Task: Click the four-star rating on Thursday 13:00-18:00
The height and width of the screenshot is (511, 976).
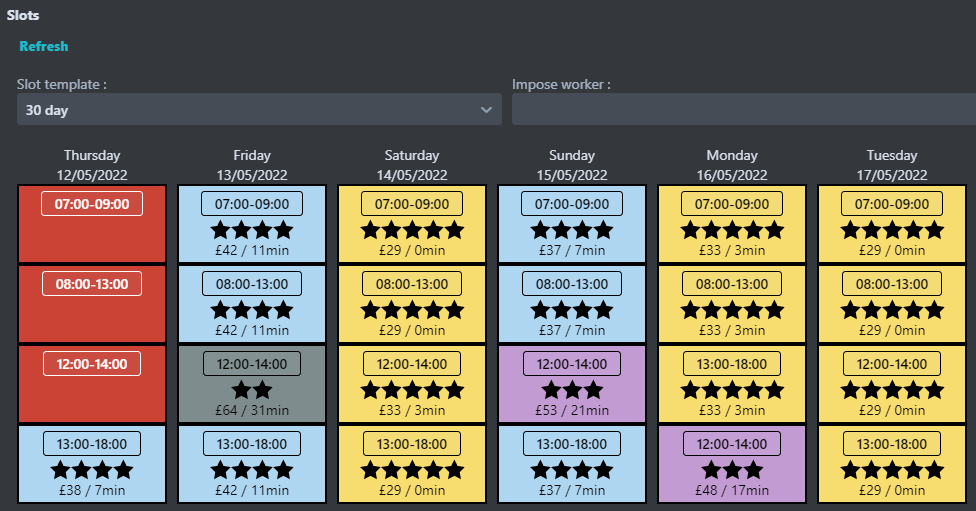Action: tap(92, 470)
